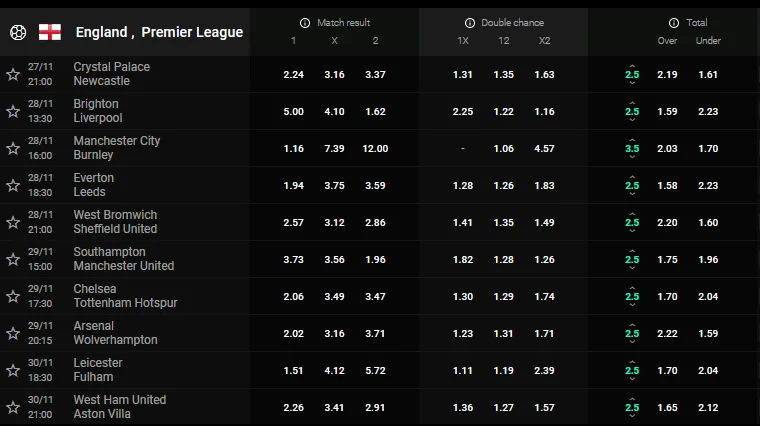The height and width of the screenshot is (426, 760).
Task: Select draw odds 3.41 for West Ham match
Action: point(334,407)
